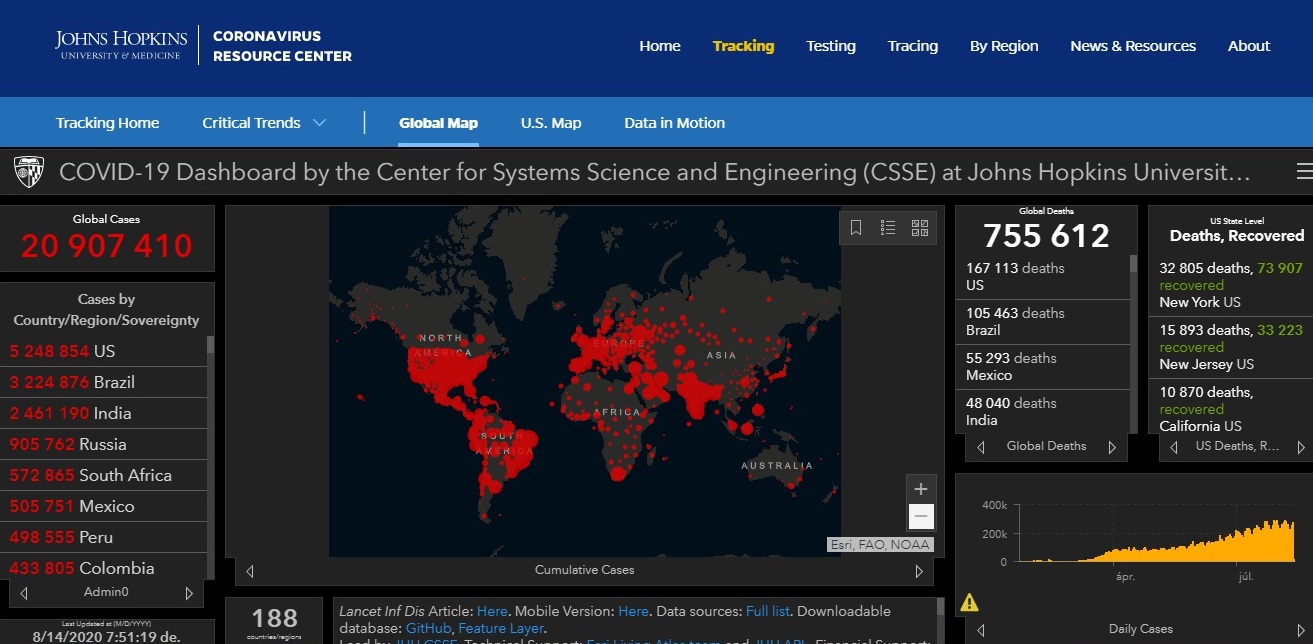Open the Data in Motion tab
The width and height of the screenshot is (1313, 644).
(x=675, y=123)
